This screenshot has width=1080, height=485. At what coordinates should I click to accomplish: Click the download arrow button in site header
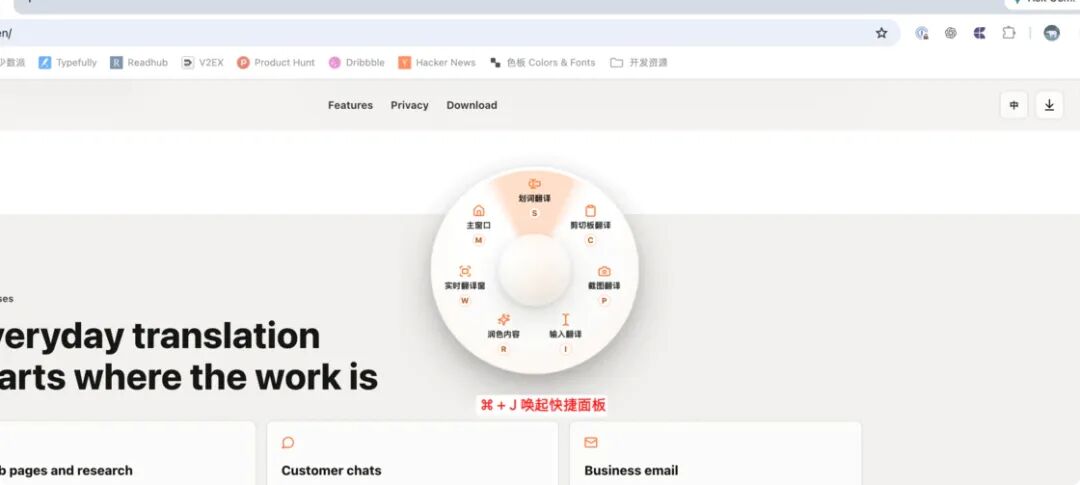tap(1049, 105)
